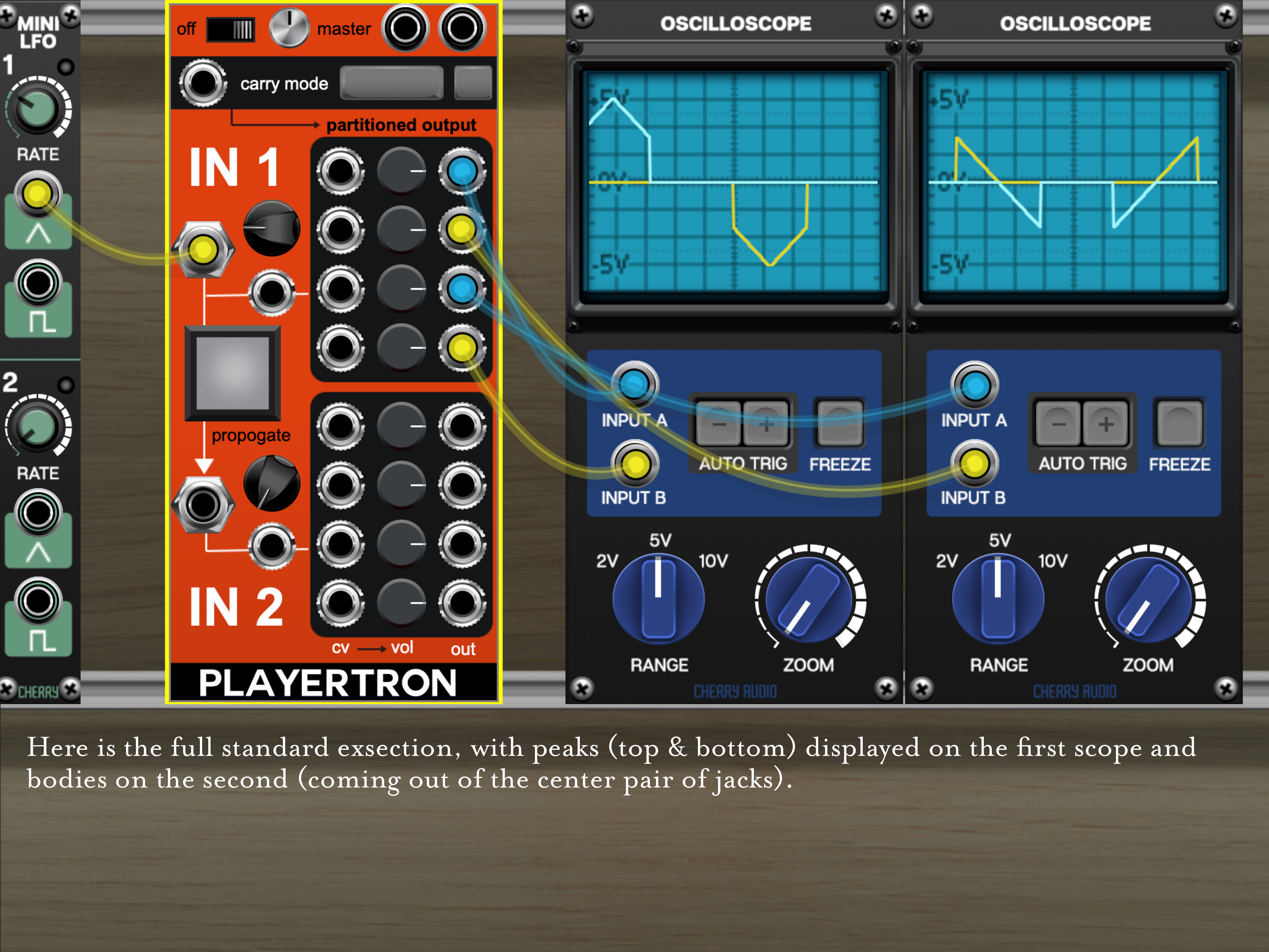The width and height of the screenshot is (1269, 952).
Task: Click the second oscilloscope's INPUT B jack
Action: click(x=974, y=464)
